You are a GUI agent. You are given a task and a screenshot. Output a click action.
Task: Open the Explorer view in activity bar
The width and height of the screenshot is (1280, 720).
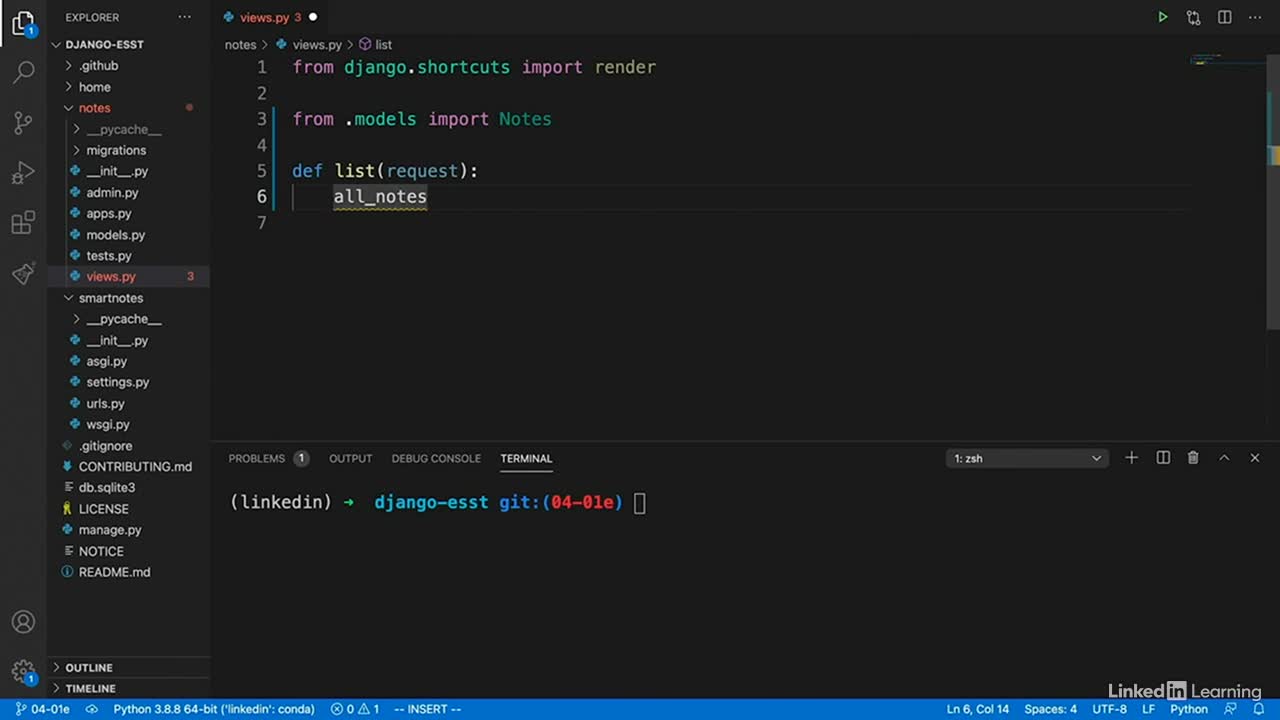click(x=23, y=24)
